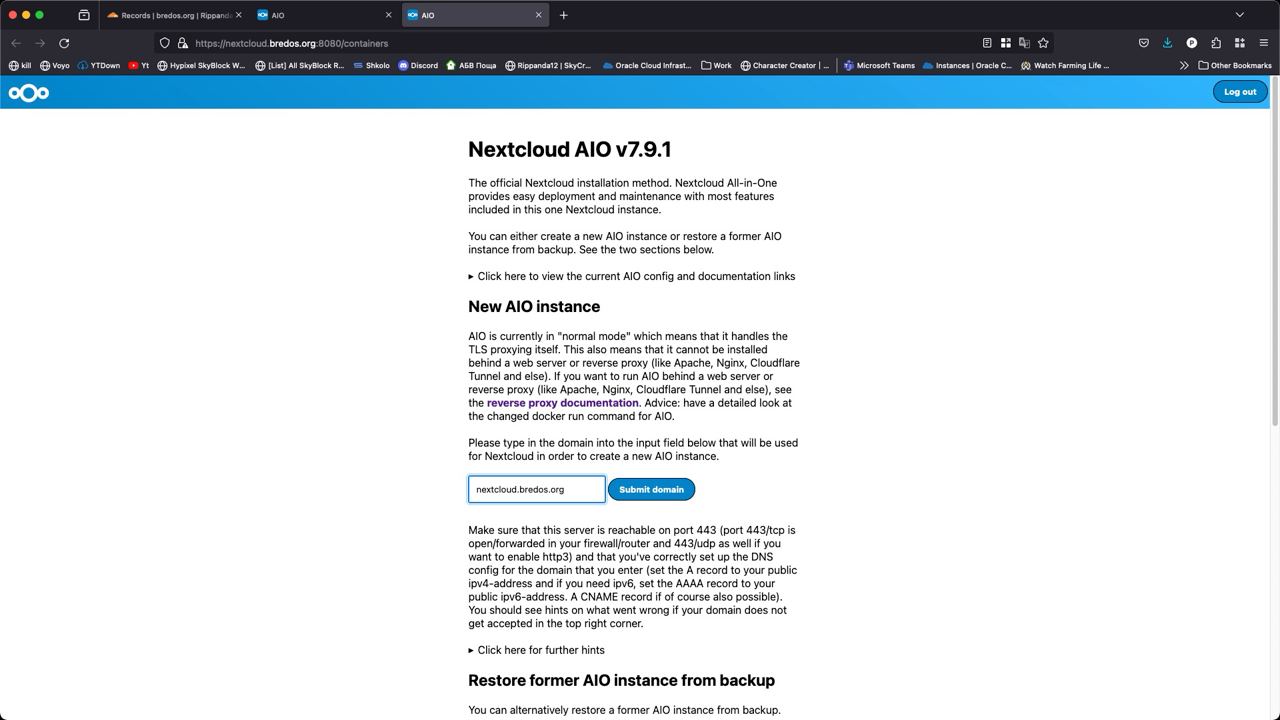This screenshot has width=1280, height=720.
Task: Open Character Creator bookmark
Action: [785, 66]
